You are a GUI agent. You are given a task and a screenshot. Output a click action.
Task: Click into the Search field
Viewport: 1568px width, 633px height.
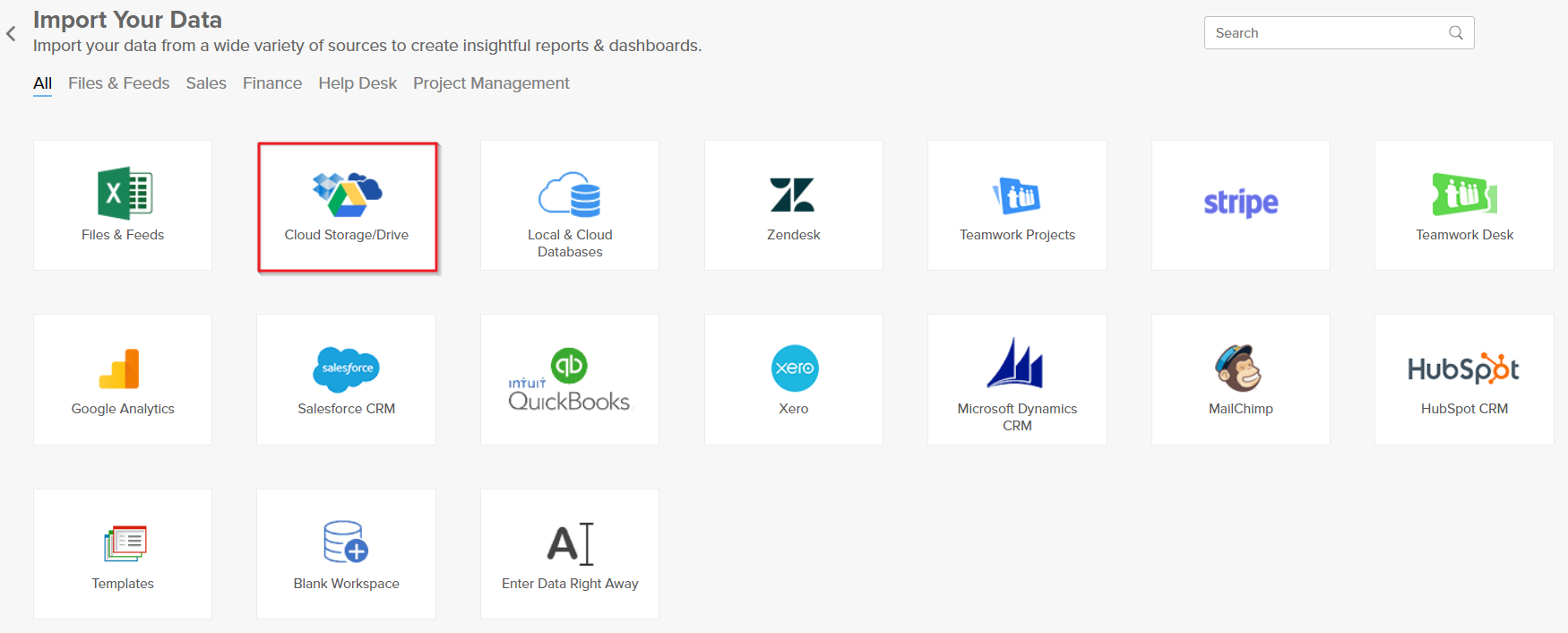pos(1339,33)
